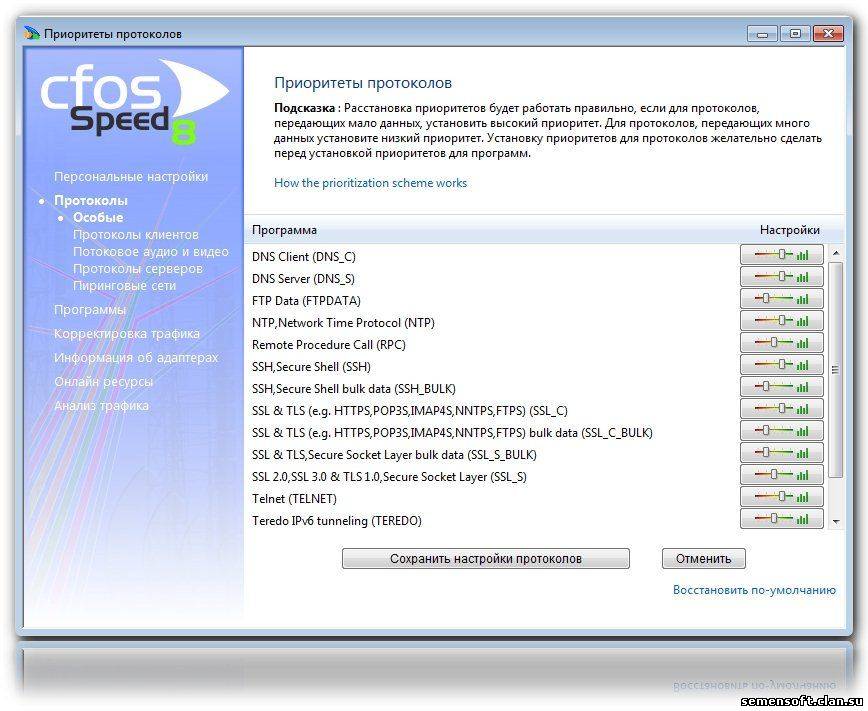Open the priority setting for Remote Procedure Call
Viewport: 868px width, 711px height.
pyautogui.click(x=781, y=344)
